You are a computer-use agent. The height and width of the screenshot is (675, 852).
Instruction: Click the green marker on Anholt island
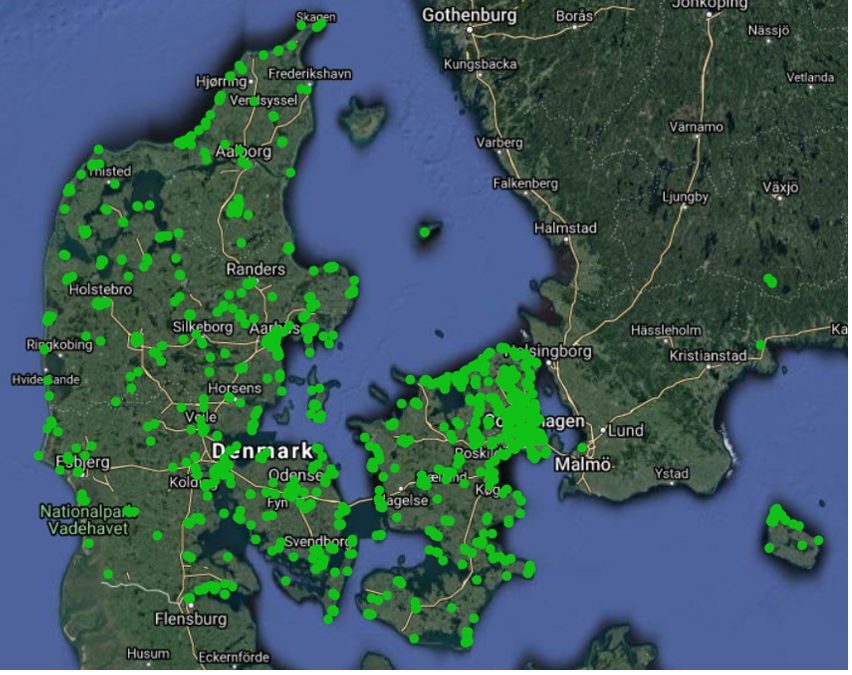425,232
